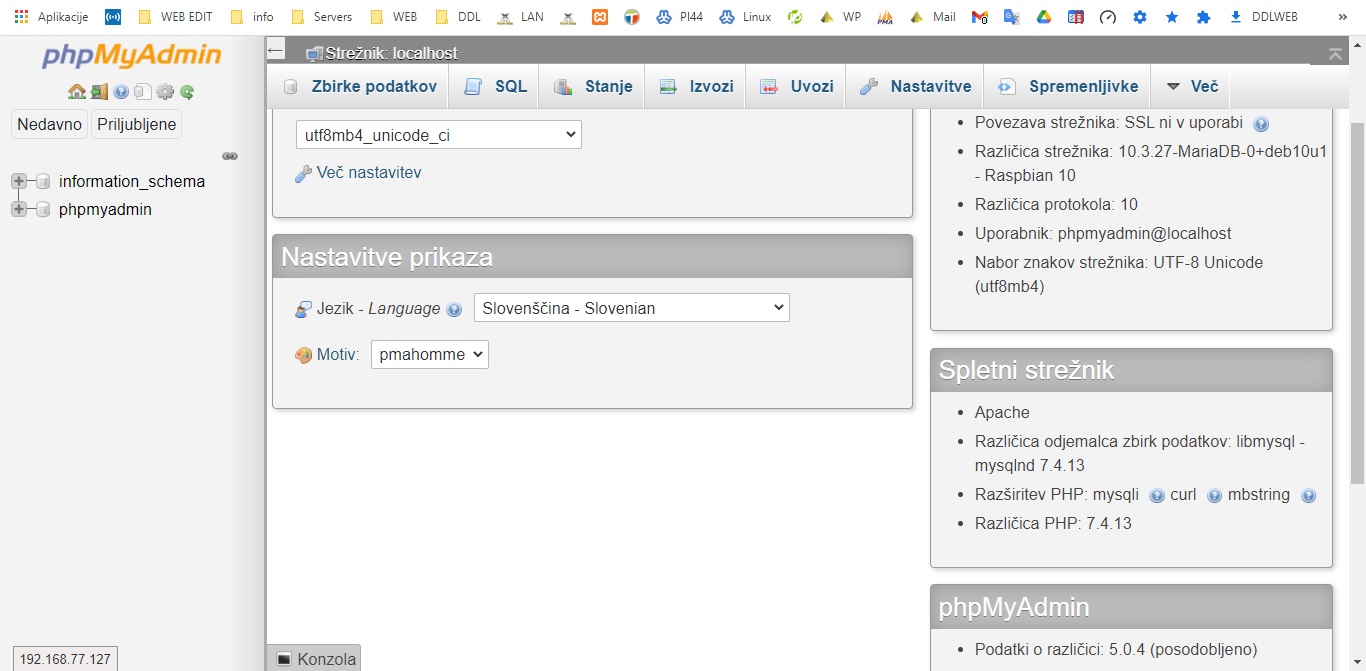This screenshot has height=671, width=1366.
Task: Switch to Stanje tab
Action: [593, 86]
